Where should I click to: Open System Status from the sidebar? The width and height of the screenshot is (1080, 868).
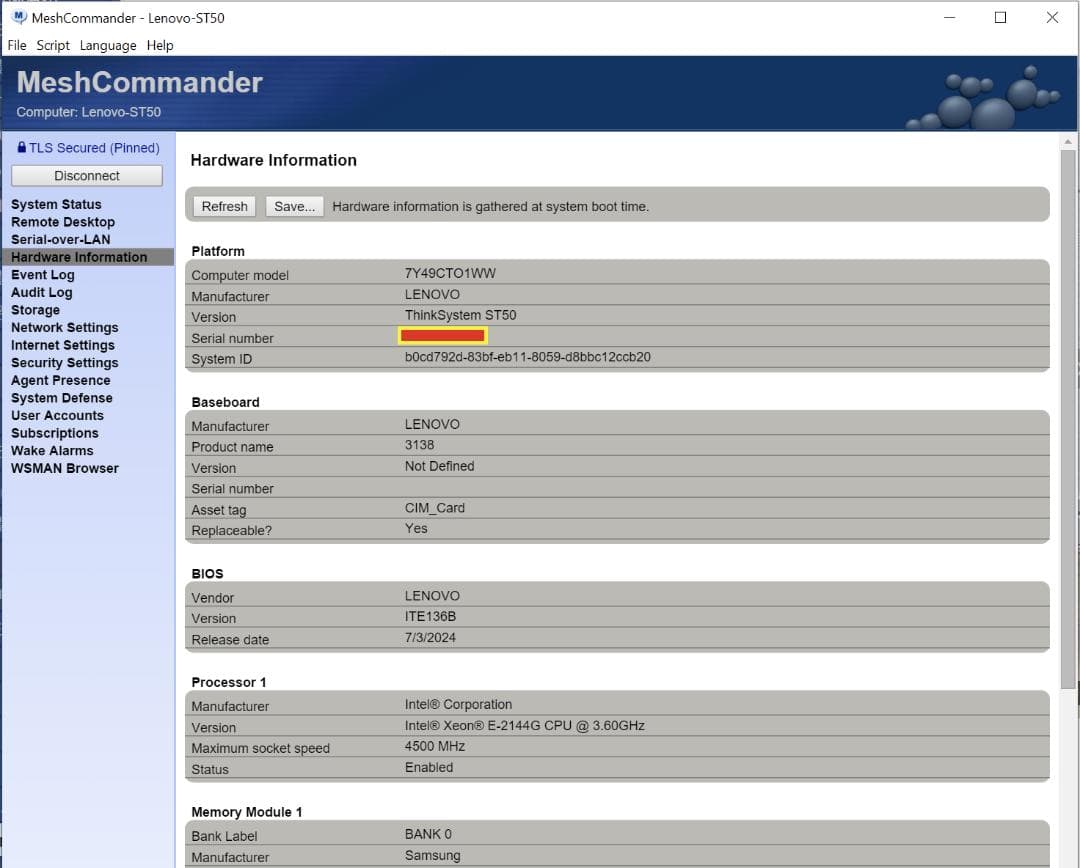coord(55,204)
